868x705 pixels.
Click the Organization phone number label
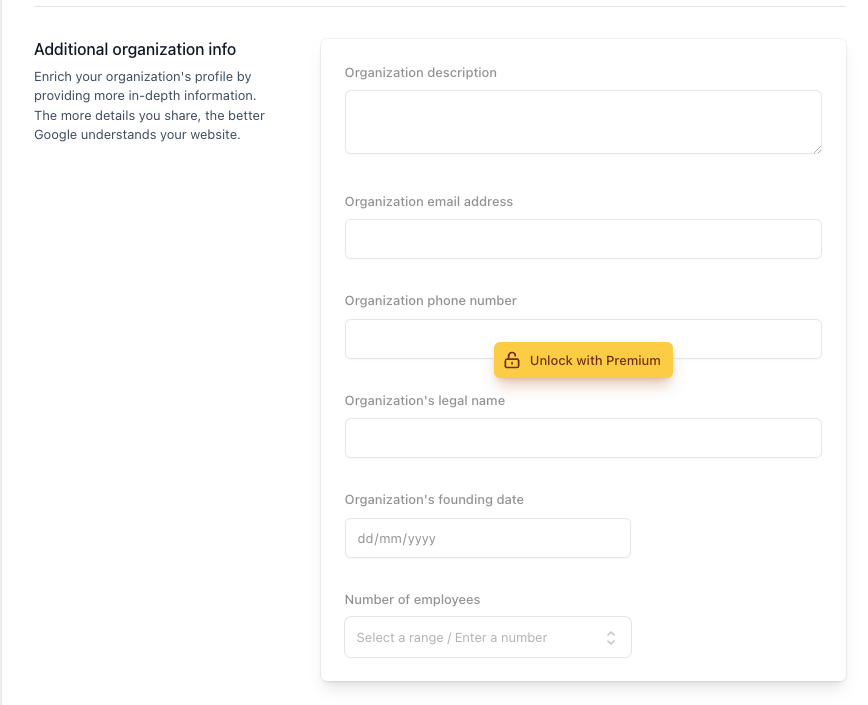pos(431,300)
